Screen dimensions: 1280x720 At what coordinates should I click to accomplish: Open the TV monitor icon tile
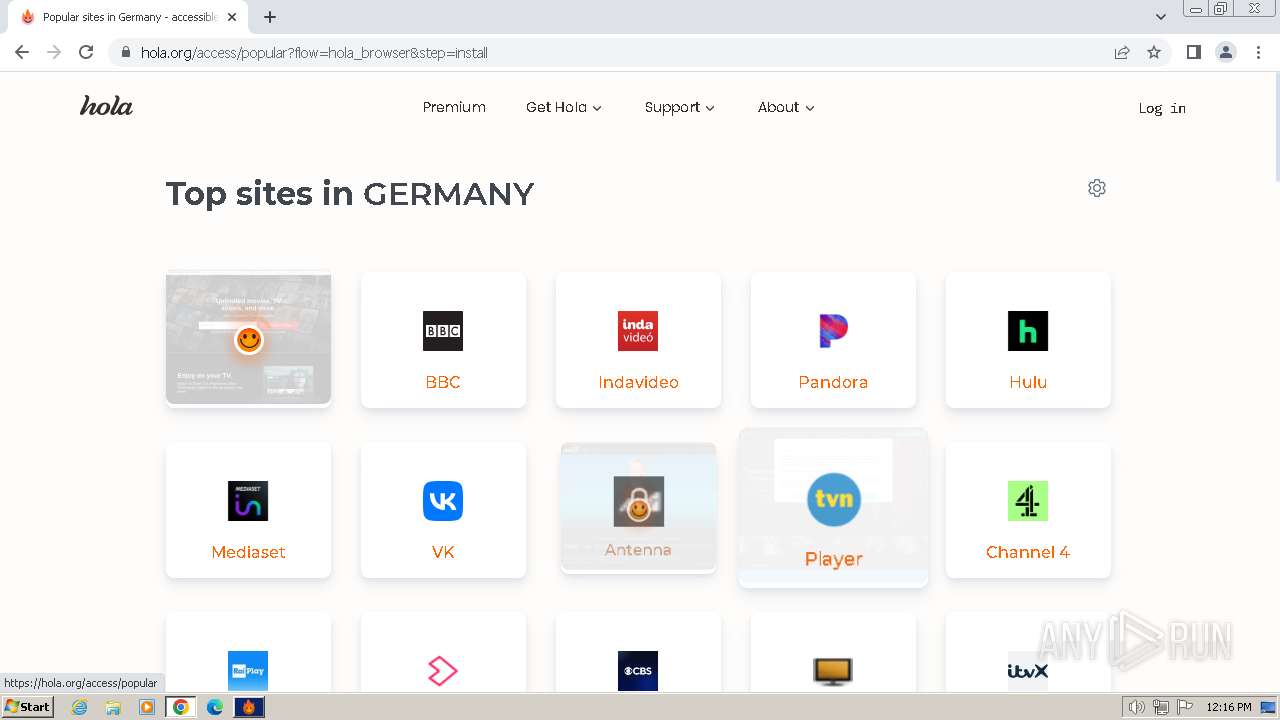click(x=833, y=652)
